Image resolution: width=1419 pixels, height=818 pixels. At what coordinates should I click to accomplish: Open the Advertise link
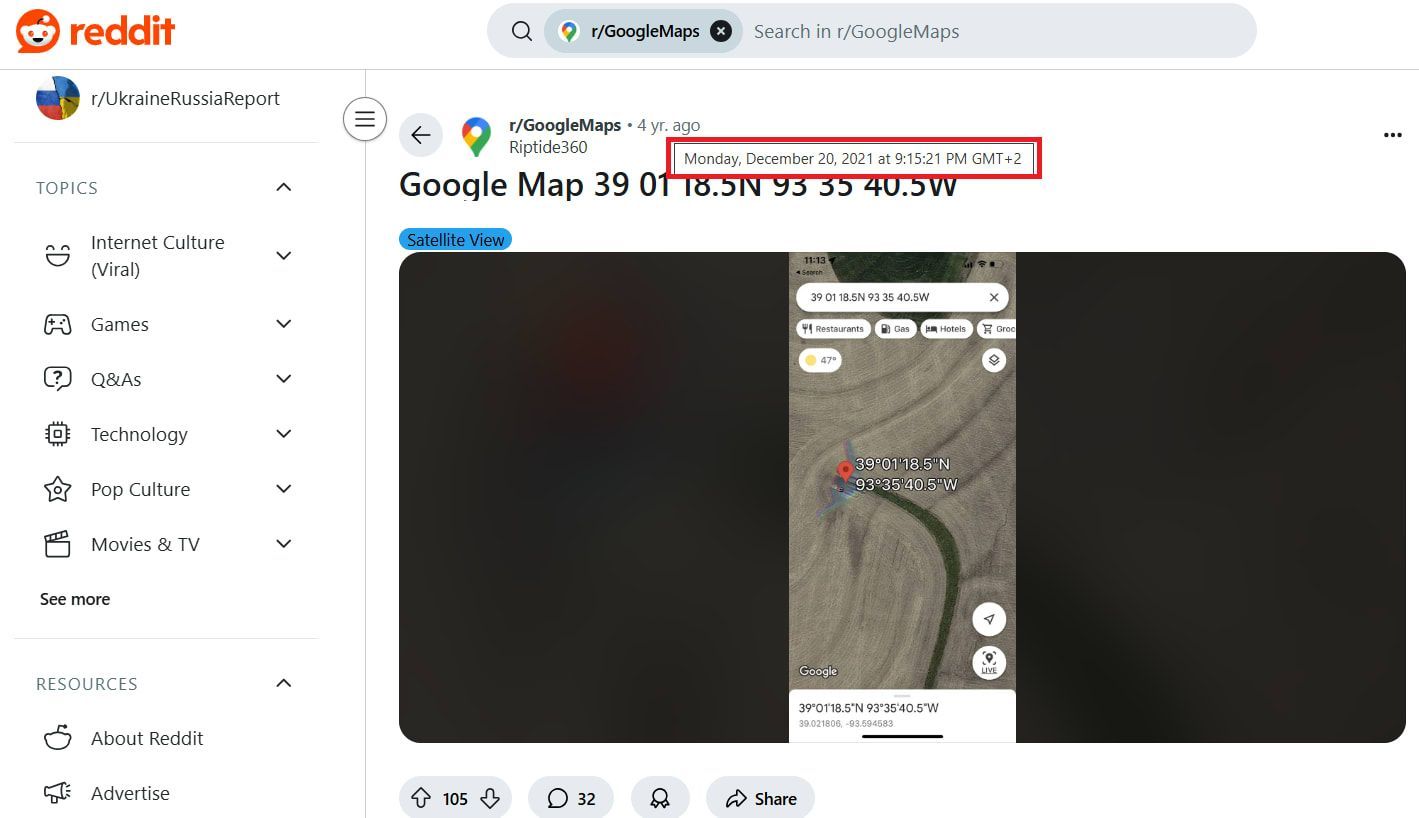point(130,793)
